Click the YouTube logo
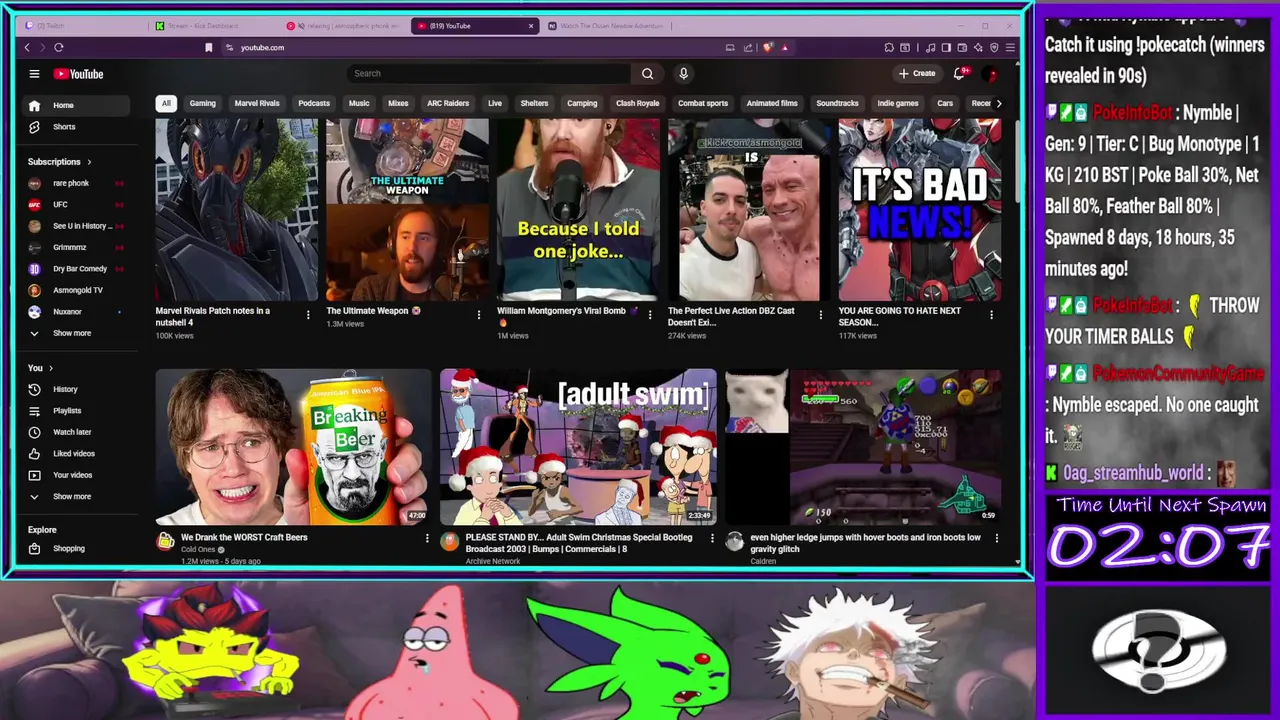The height and width of the screenshot is (720, 1280). point(78,74)
